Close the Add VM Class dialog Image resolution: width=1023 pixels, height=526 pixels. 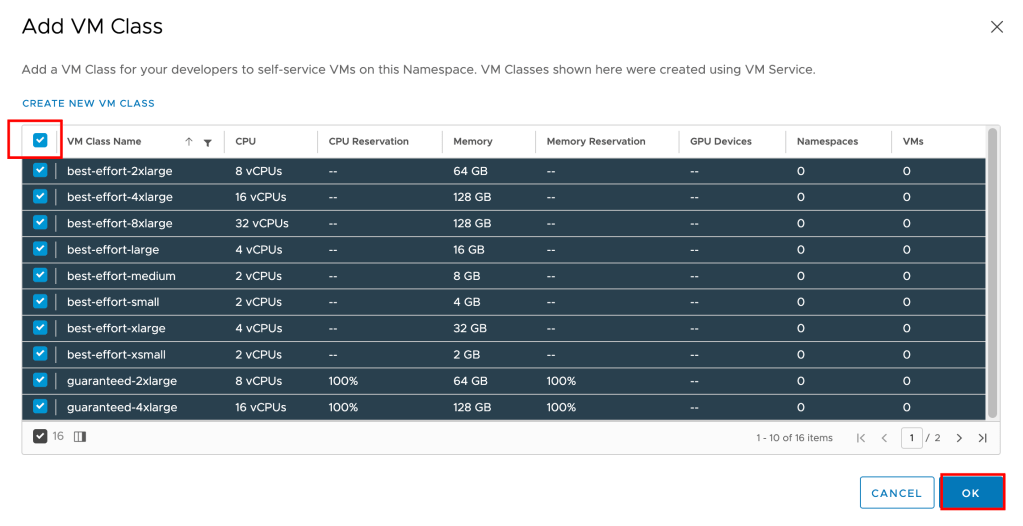(x=996, y=27)
